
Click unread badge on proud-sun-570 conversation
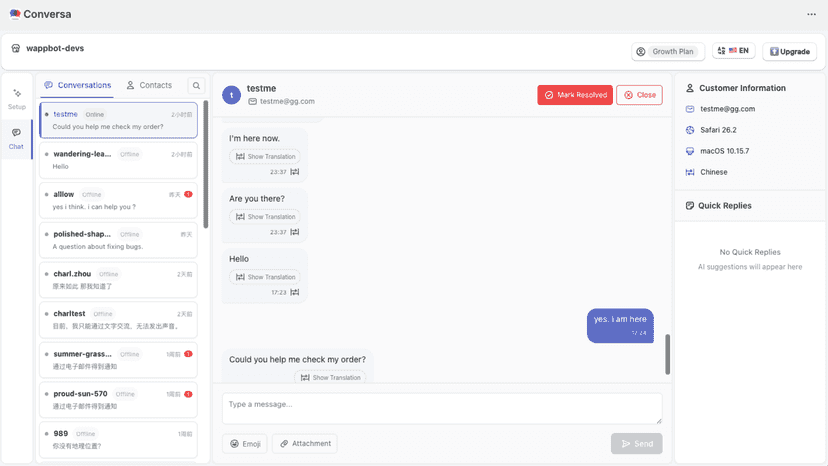point(188,394)
